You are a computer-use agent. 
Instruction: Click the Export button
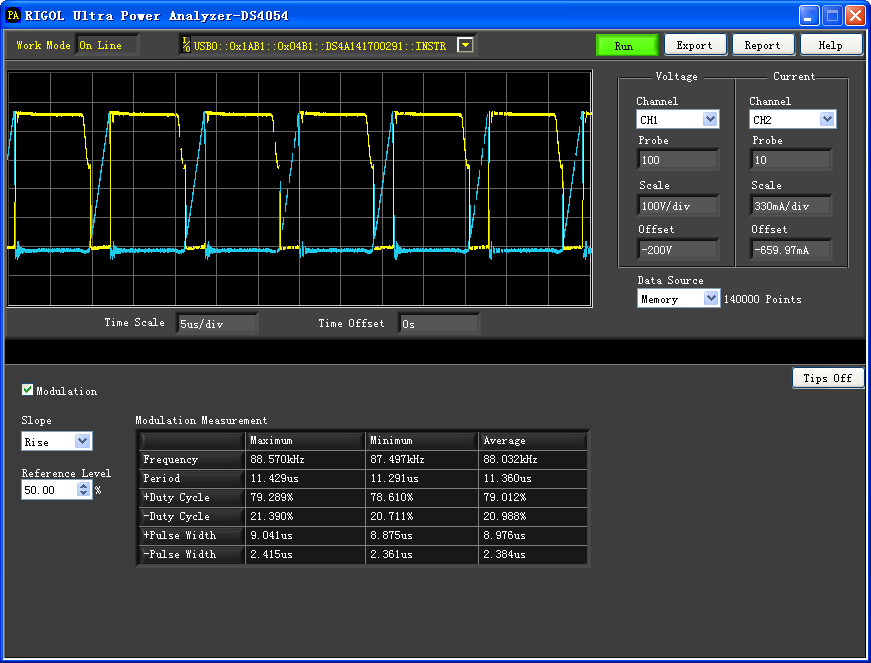tap(695, 46)
